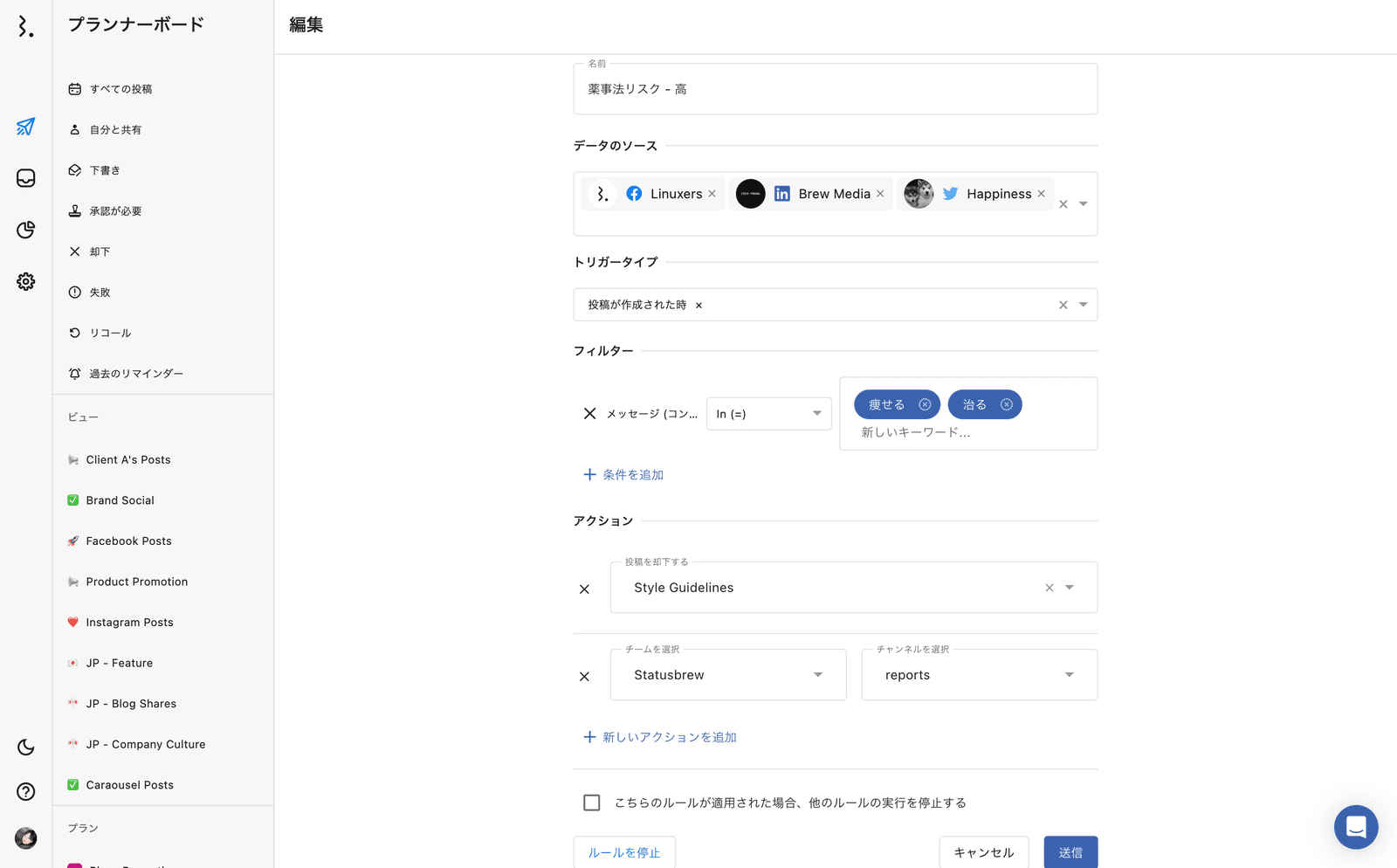This screenshot has height=868, width=1397.
Task: Open the reports pie chart icon
Action: click(x=25, y=230)
